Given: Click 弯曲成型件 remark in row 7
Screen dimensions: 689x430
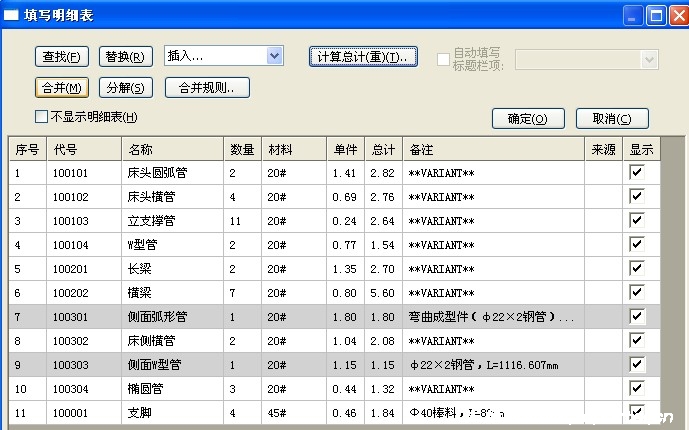Looking at the screenshot, I should coord(493,317).
